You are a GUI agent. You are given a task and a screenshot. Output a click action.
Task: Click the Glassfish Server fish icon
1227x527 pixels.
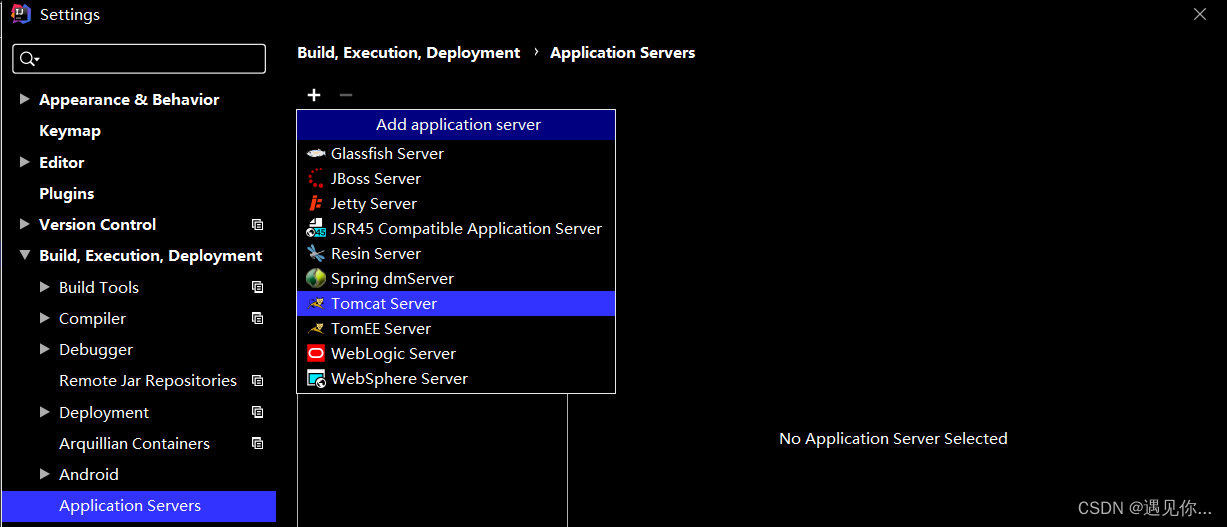click(316, 154)
